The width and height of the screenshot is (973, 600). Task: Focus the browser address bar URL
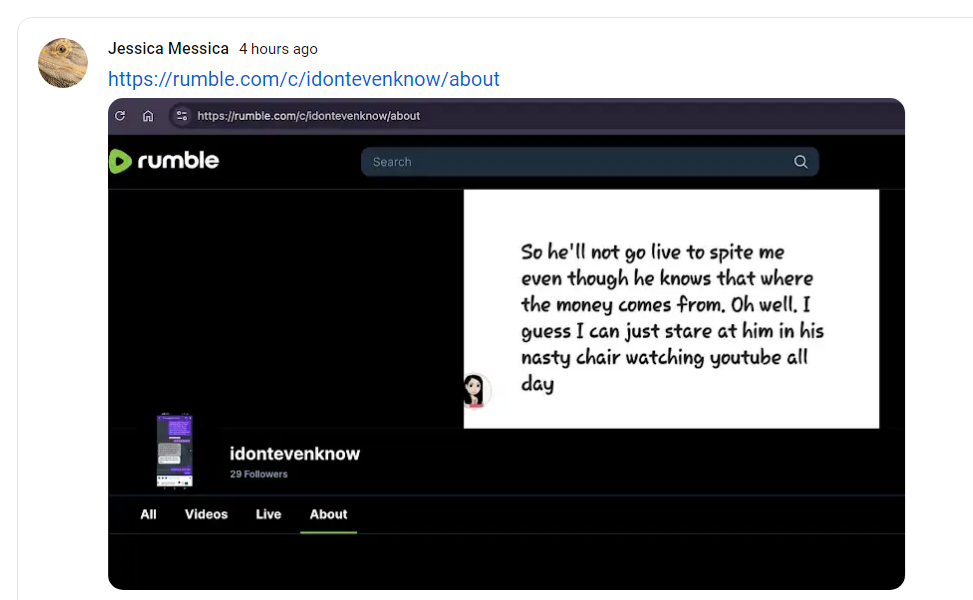tap(308, 116)
